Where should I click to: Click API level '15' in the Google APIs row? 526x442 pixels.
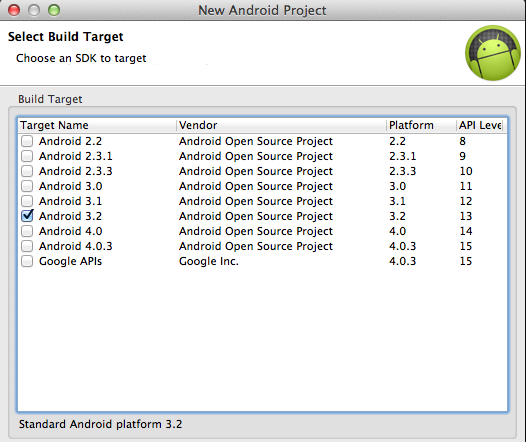[466, 261]
